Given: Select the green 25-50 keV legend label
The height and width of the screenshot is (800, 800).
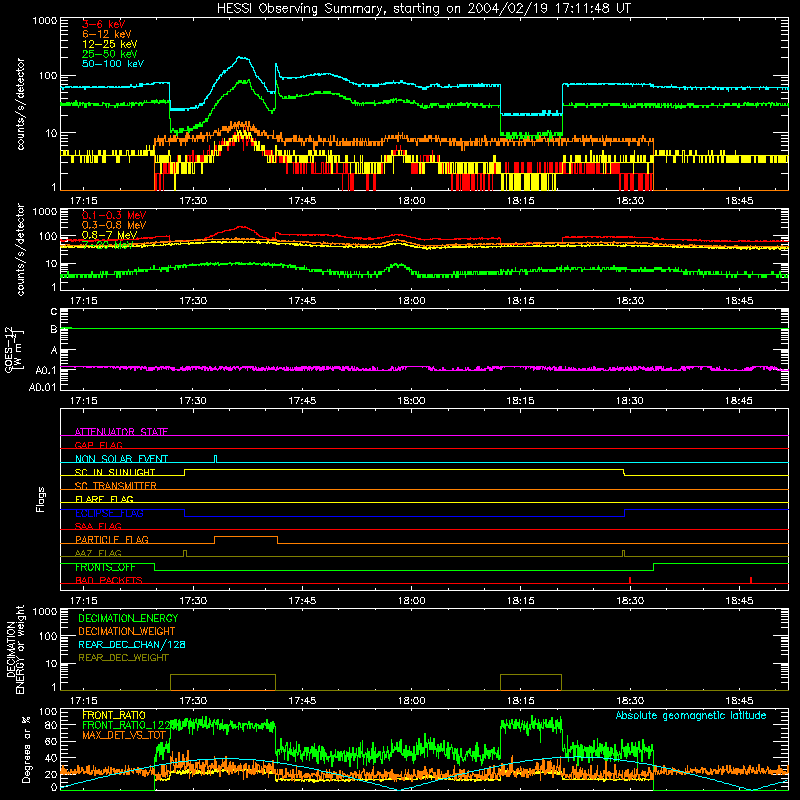Looking at the screenshot, I should (x=110, y=54).
